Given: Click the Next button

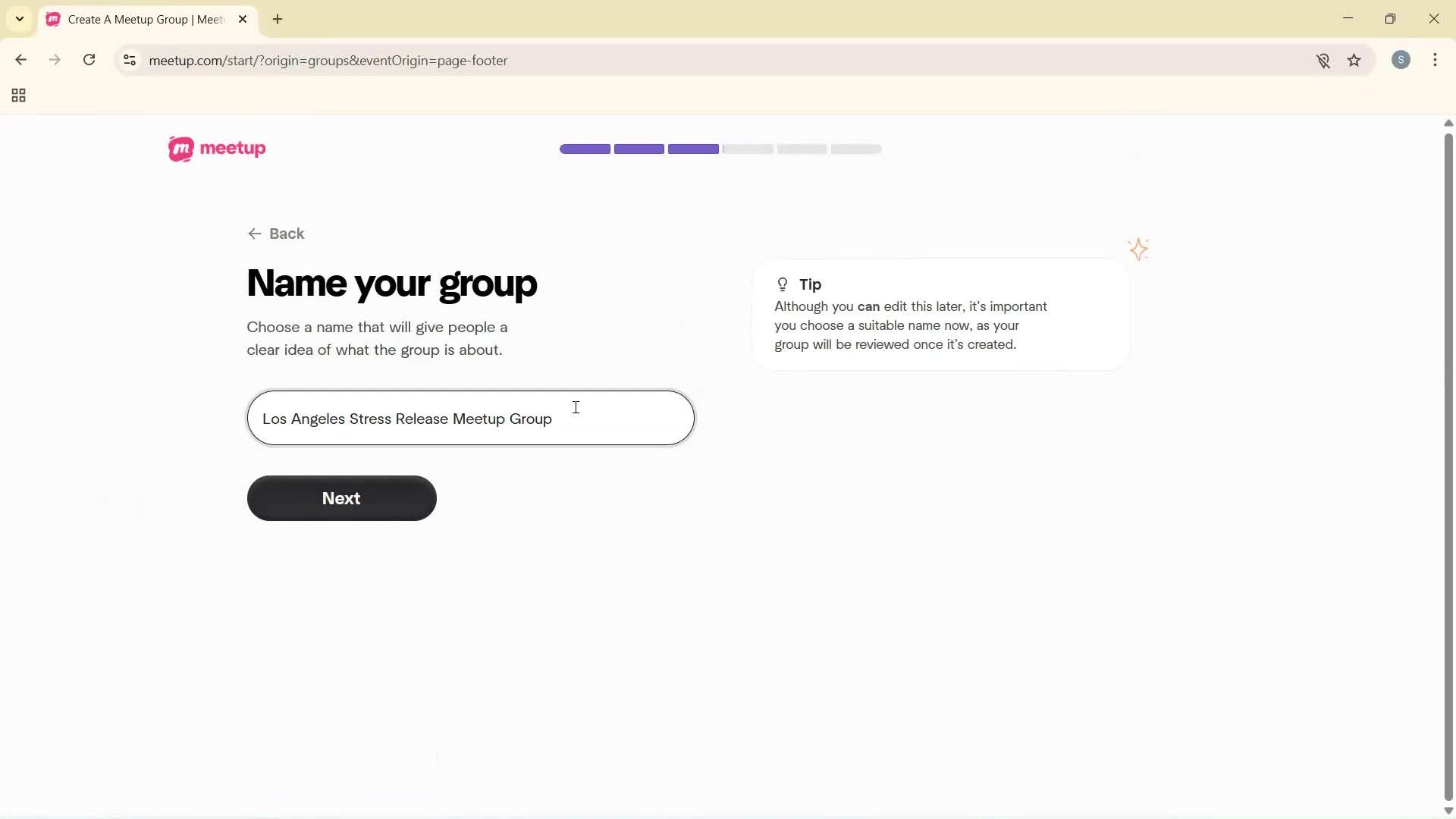Looking at the screenshot, I should click(x=341, y=498).
